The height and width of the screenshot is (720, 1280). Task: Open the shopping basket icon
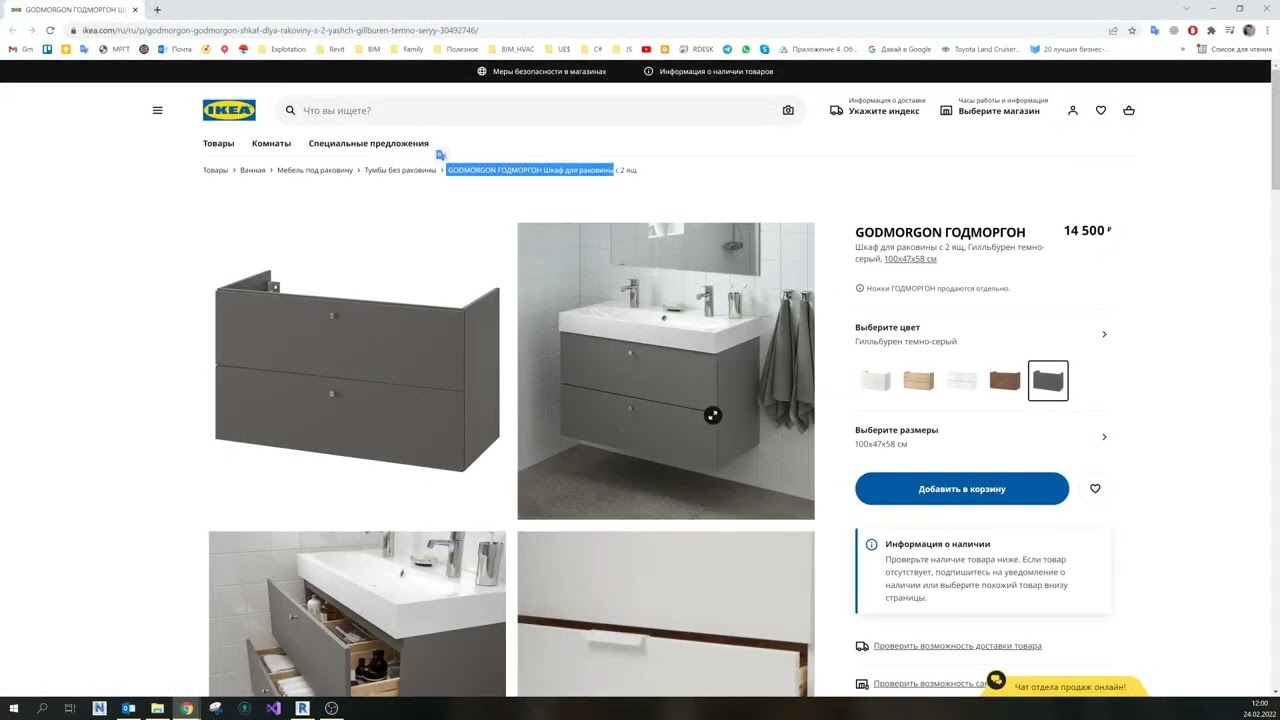pyautogui.click(x=1129, y=110)
